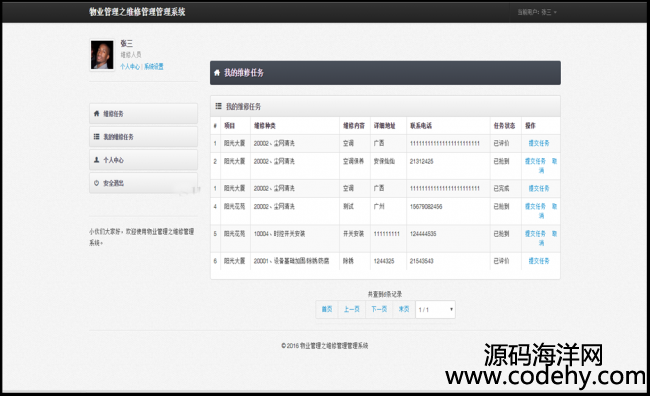Image resolution: width=650 pixels, height=396 pixels.
Task: Click the 物业管理之维修管理管理系统 title in navbar
Action: [x=137, y=12]
